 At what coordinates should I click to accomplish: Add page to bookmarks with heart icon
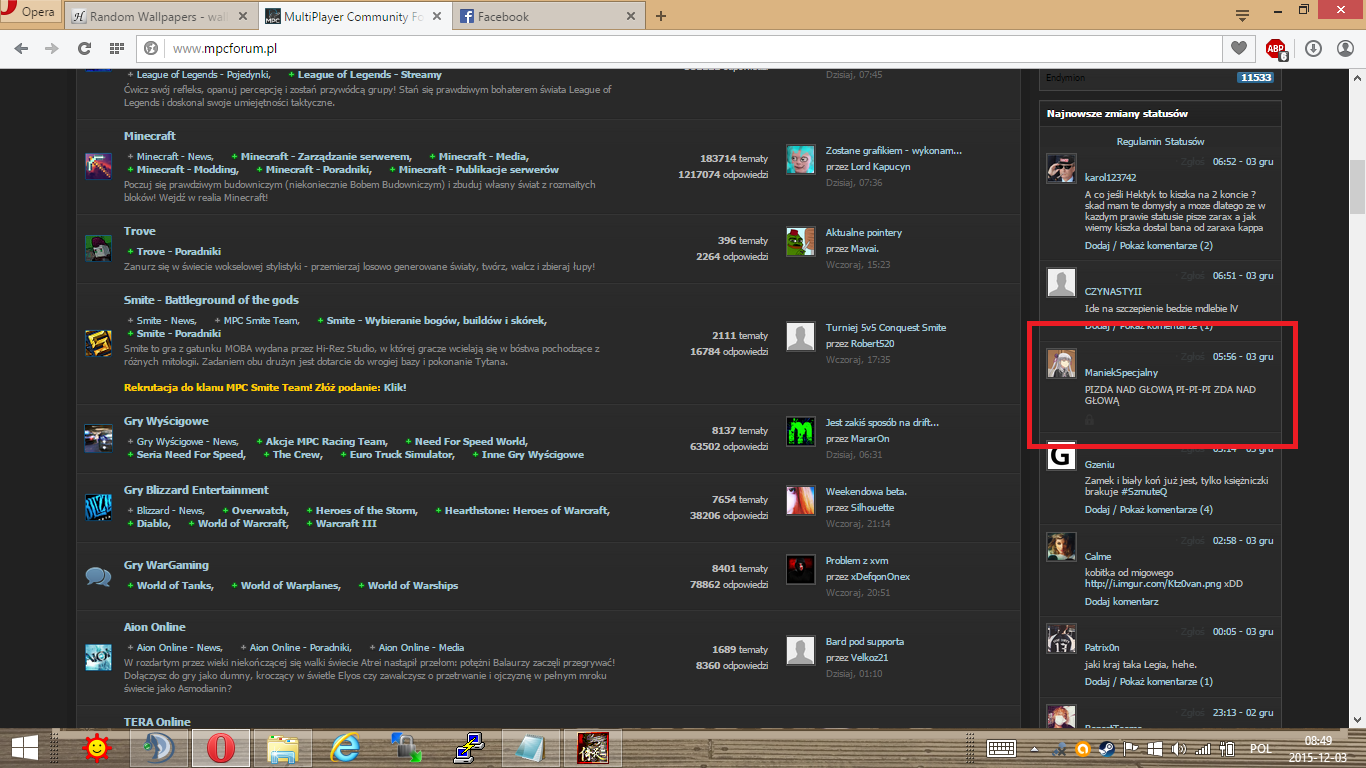pyautogui.click(x=1239, y=48)
